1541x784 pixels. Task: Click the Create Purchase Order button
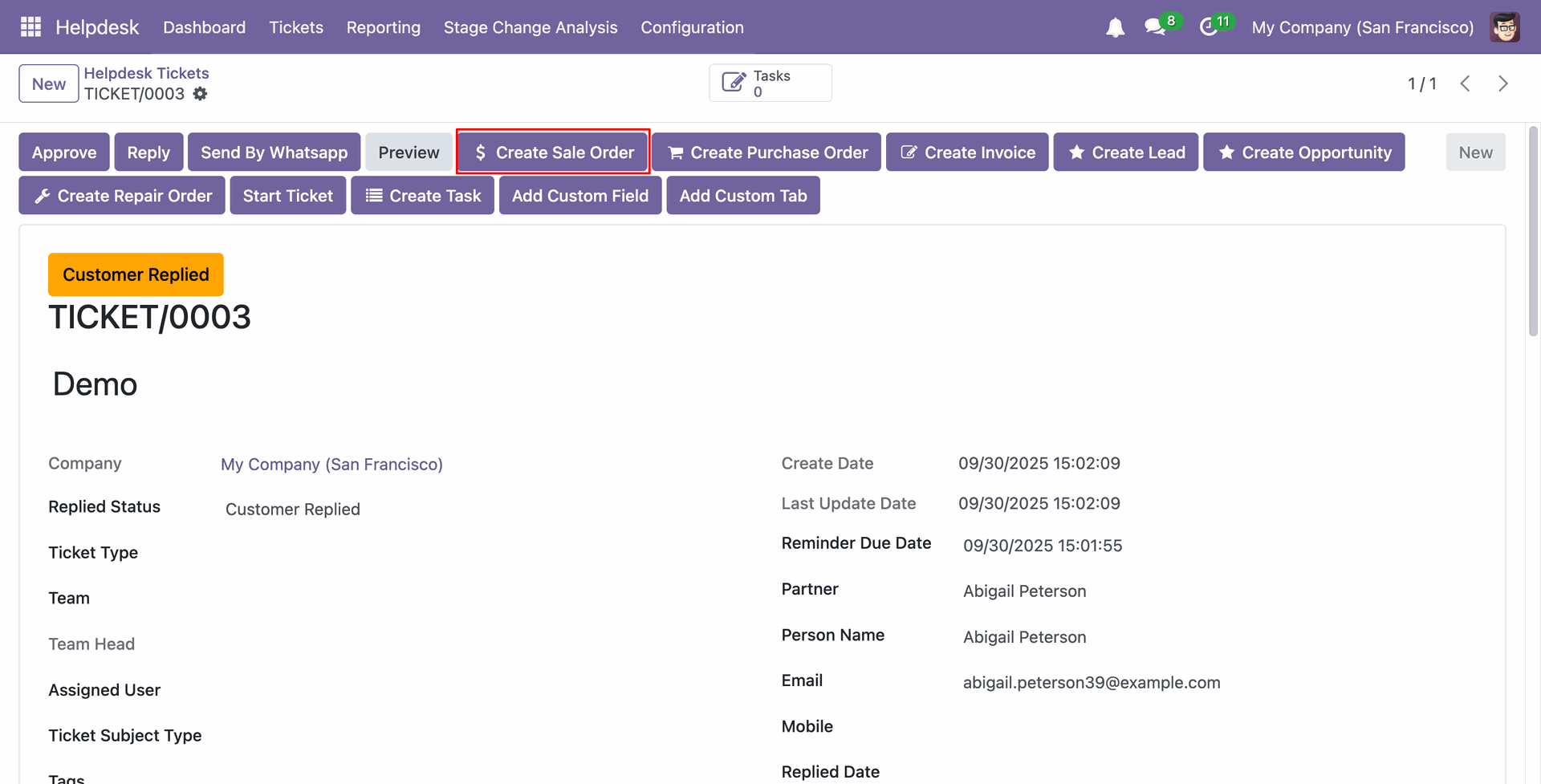tap(766, 152)
